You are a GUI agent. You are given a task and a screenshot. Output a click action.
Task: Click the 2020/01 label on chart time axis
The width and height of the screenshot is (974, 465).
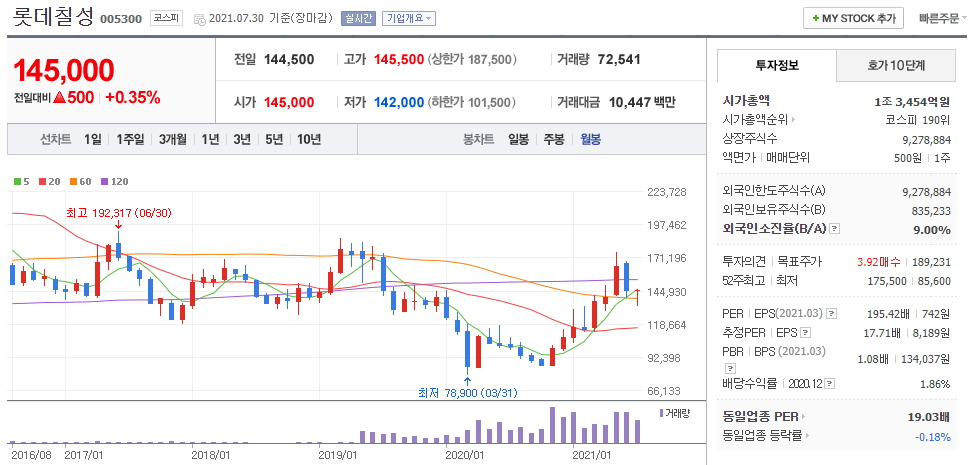coord(465,454)
